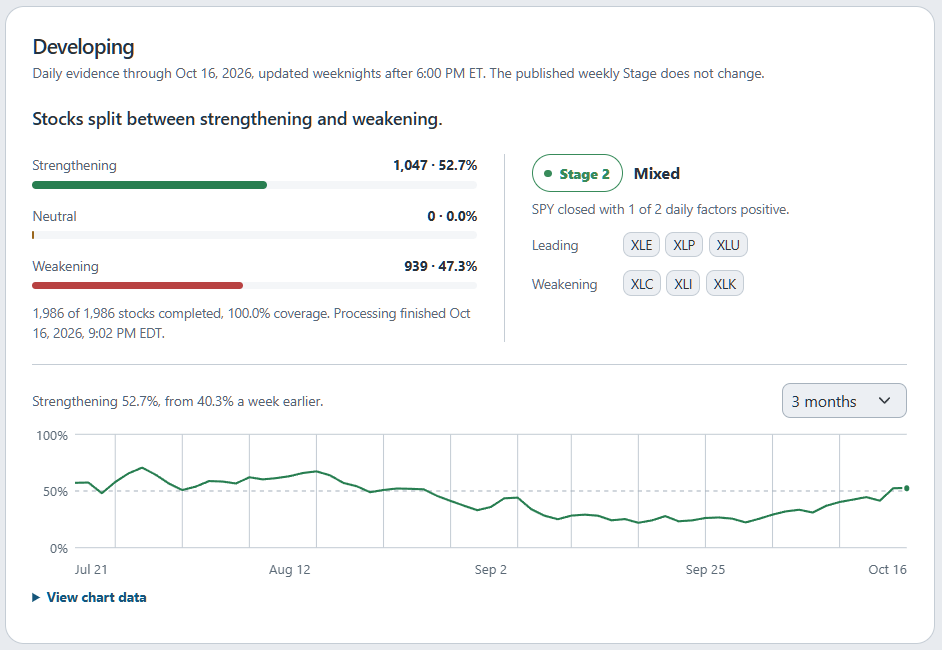This screenshot has width=942, height=650.
Task: Click the Neutral progress bar track
Action: (x=255, y=235)
